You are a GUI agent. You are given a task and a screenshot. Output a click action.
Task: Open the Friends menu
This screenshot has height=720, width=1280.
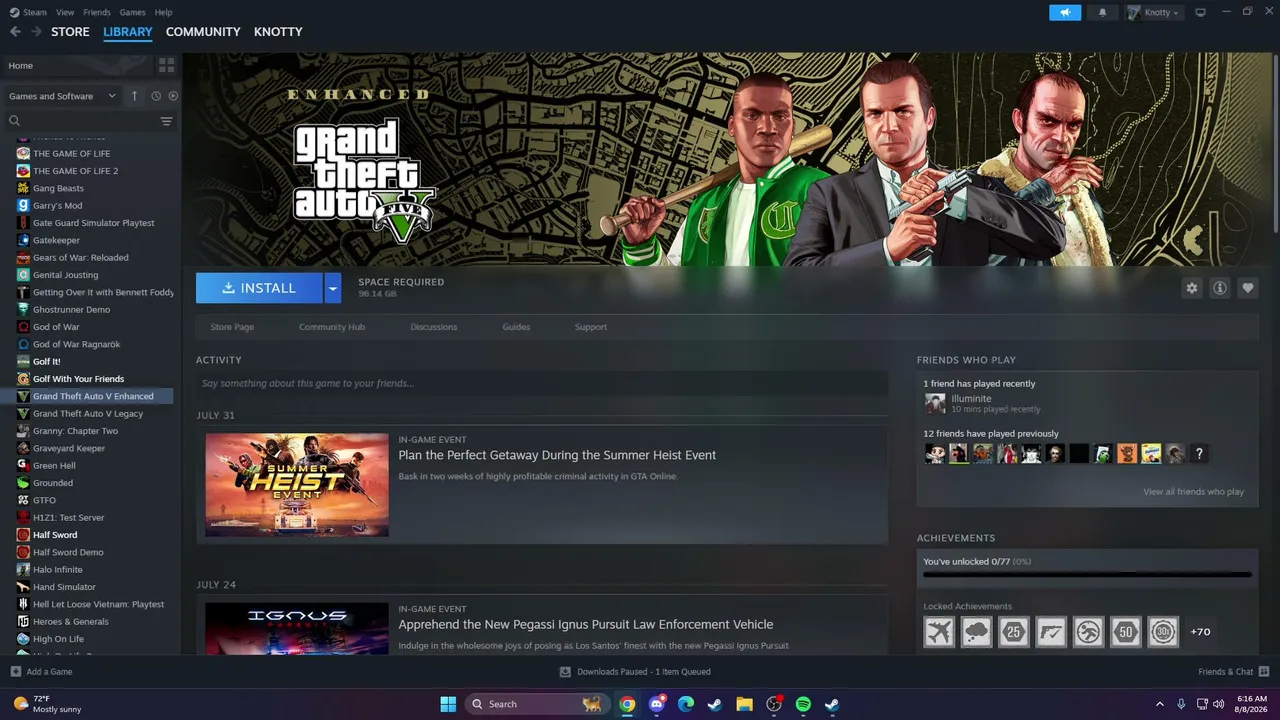pyautogui.click(x=97, y=12)
